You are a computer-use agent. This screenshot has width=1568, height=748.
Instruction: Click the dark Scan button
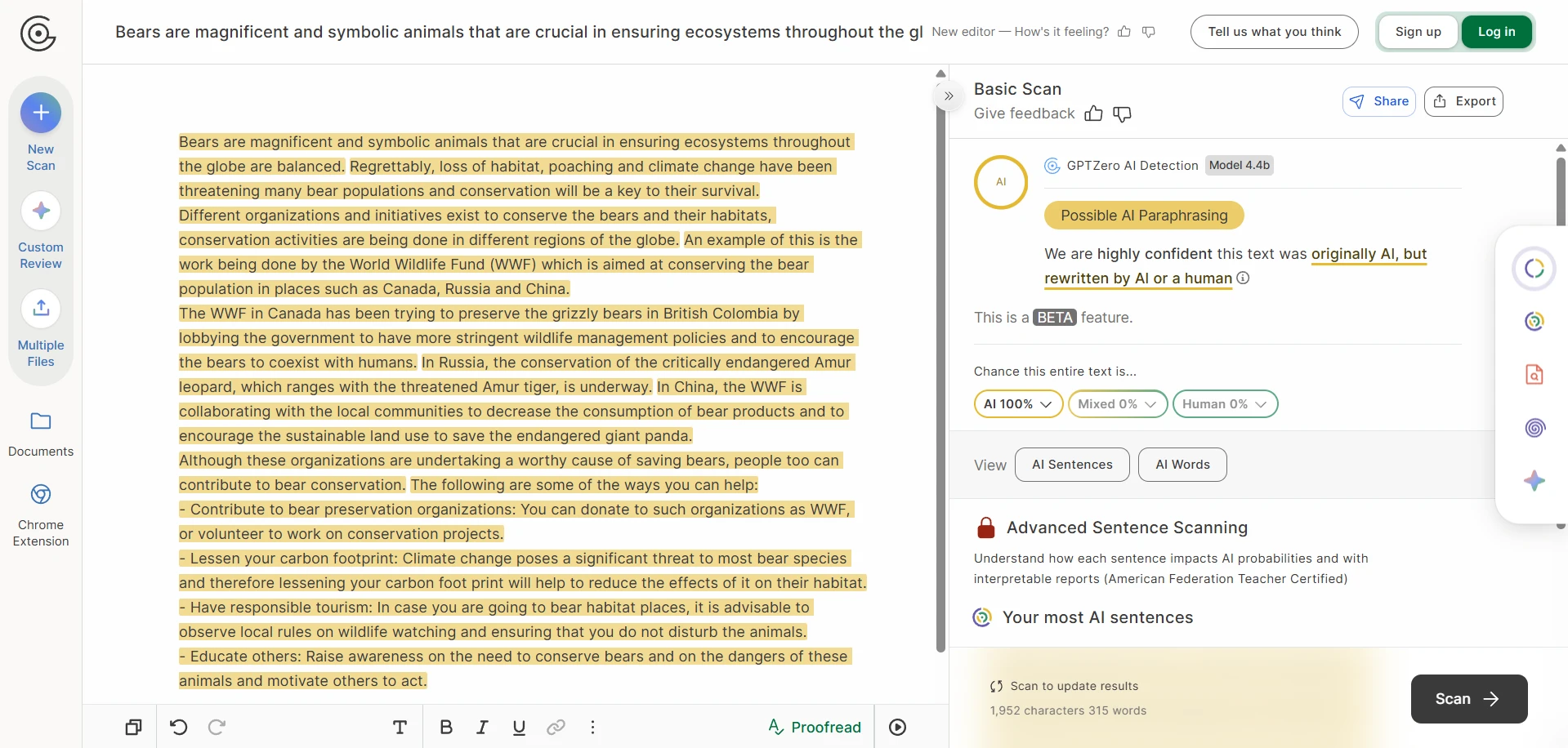point(1468,699)
